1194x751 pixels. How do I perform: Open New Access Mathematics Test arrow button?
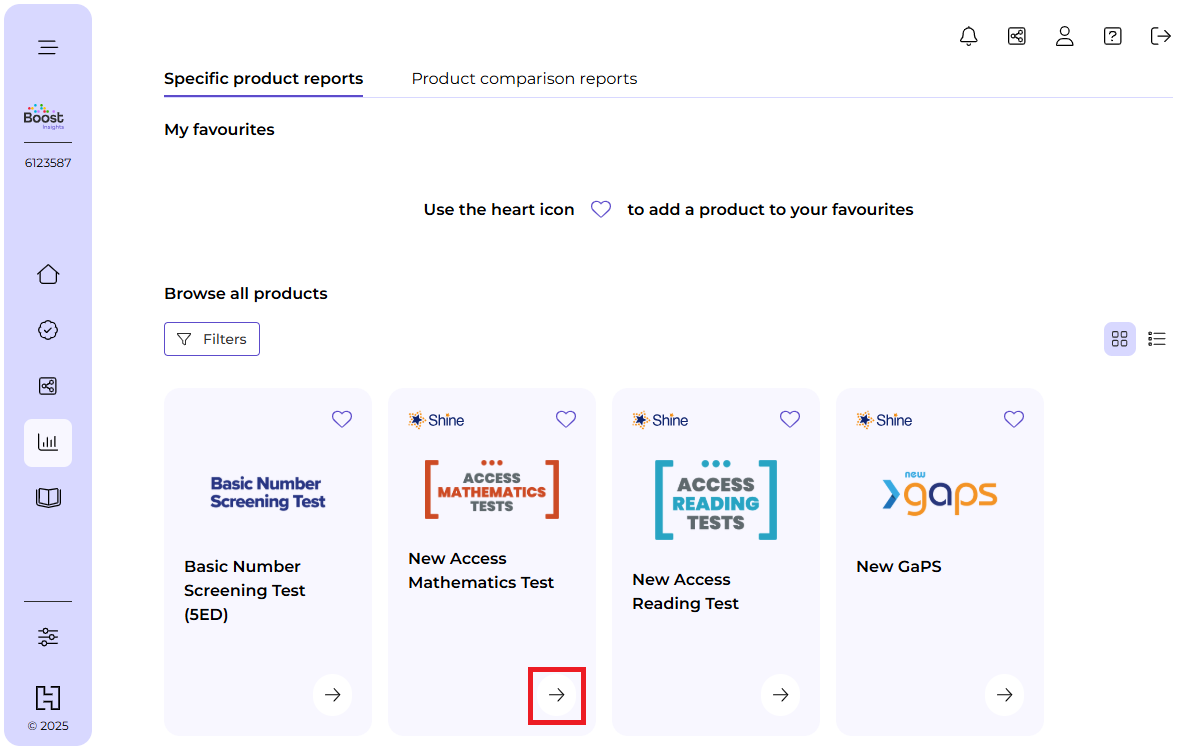click(x=557, y=695)
